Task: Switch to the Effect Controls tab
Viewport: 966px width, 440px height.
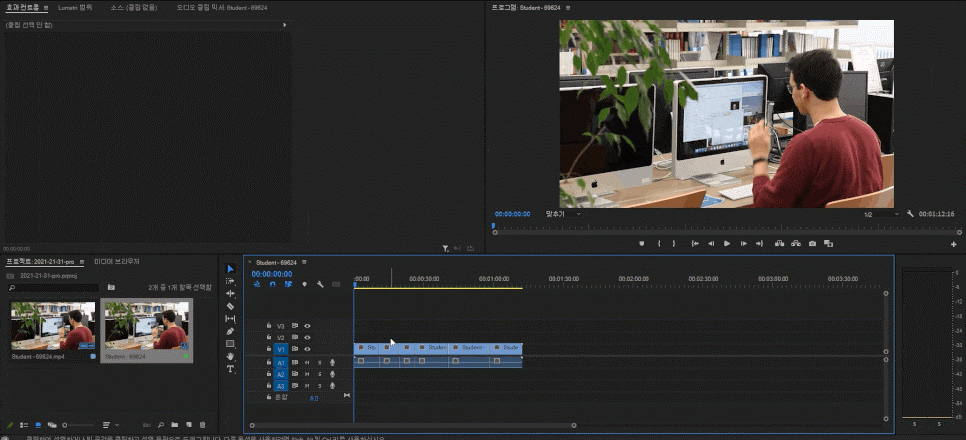Action: tap(23, 7)
